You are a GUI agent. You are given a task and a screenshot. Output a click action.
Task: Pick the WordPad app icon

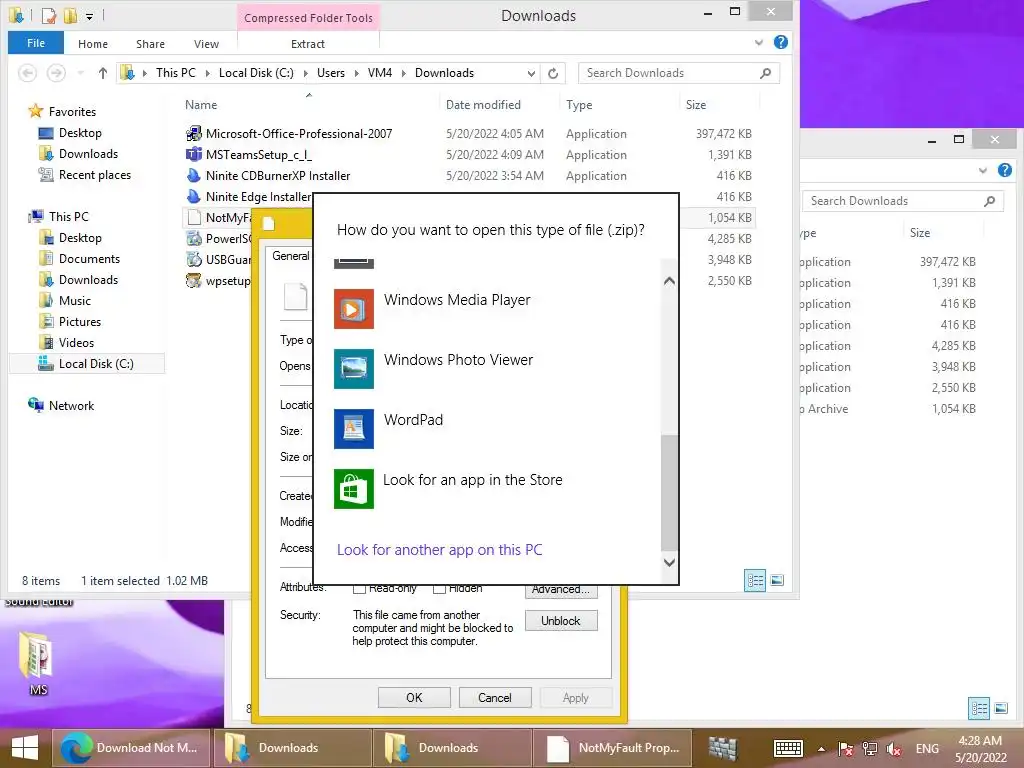353,429
